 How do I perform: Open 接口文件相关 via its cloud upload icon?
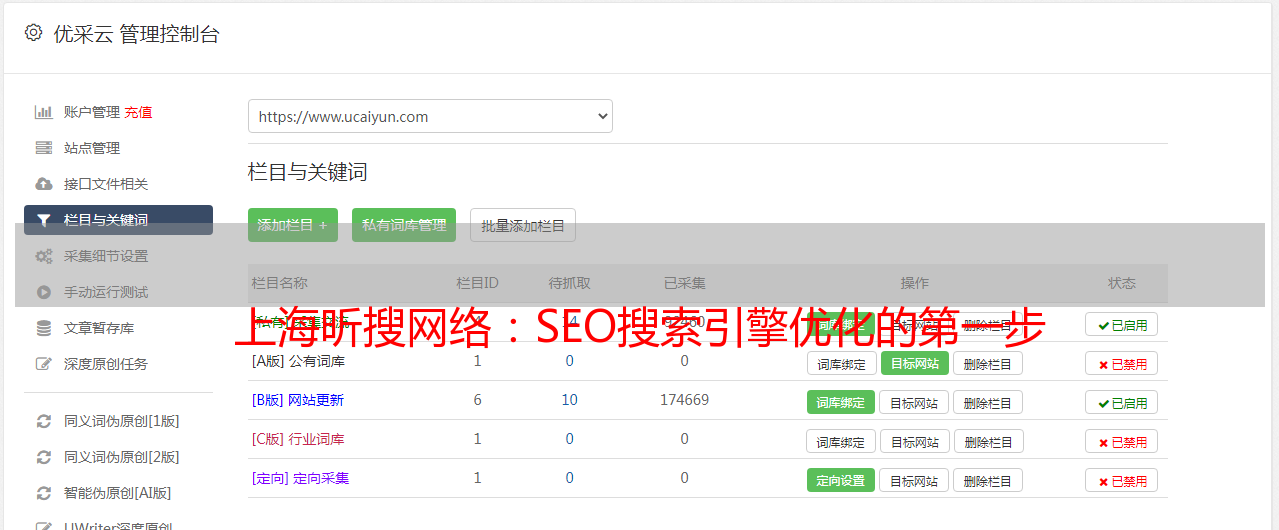43,184
